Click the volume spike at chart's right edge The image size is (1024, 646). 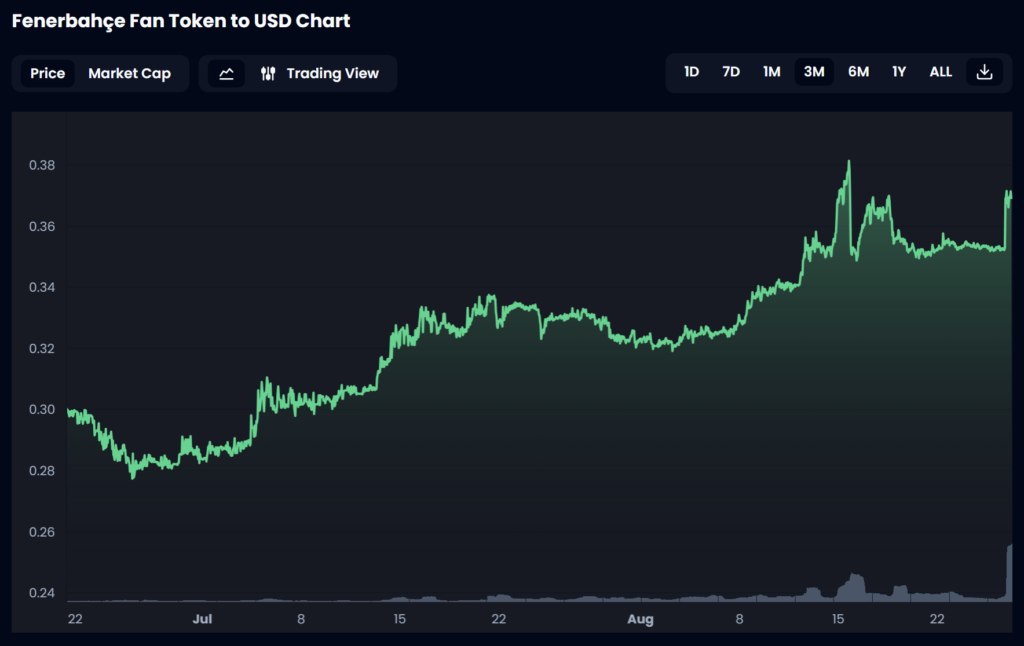point(1009,572)
